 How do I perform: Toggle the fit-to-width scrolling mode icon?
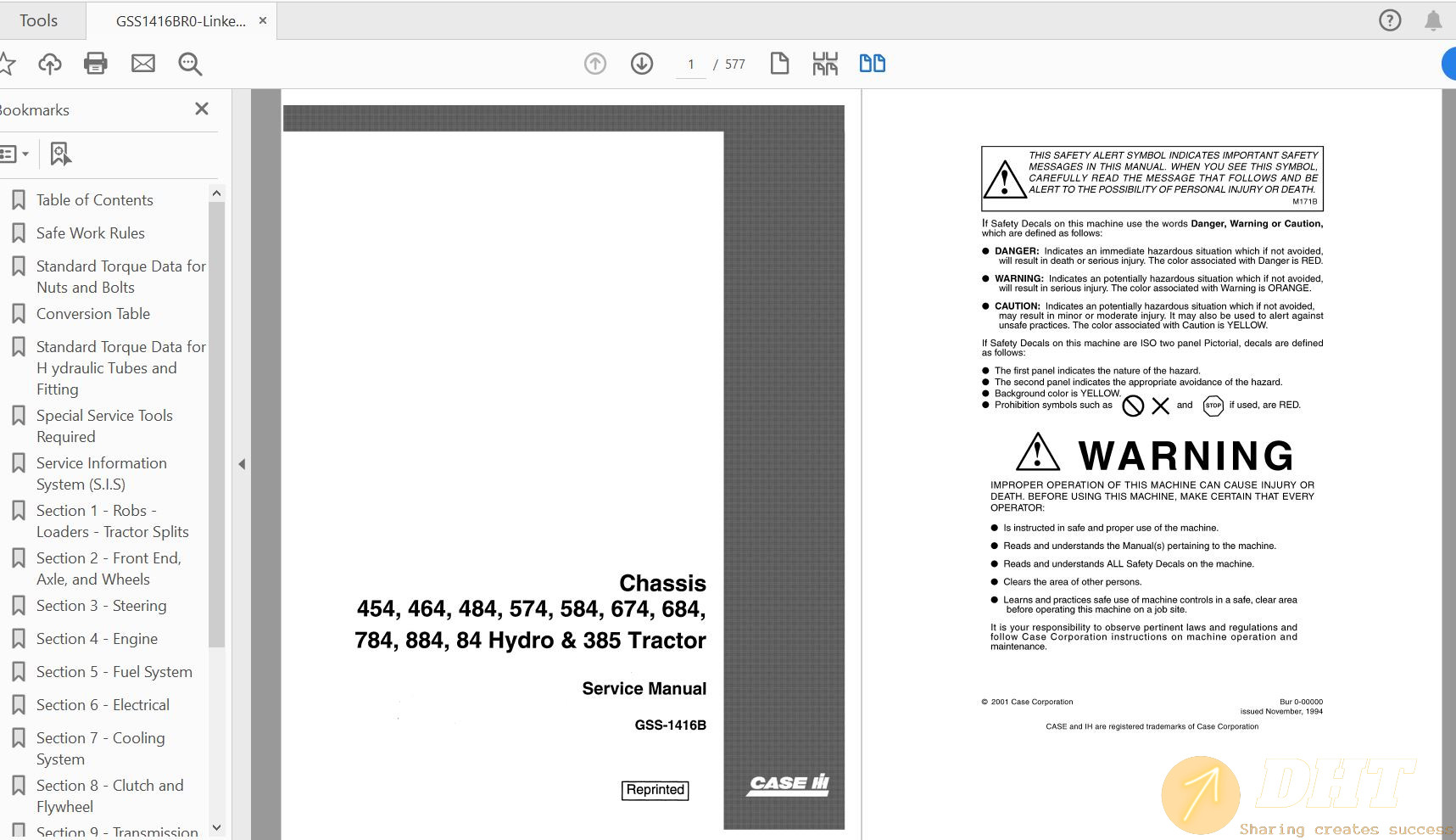(x=824, y=64)
